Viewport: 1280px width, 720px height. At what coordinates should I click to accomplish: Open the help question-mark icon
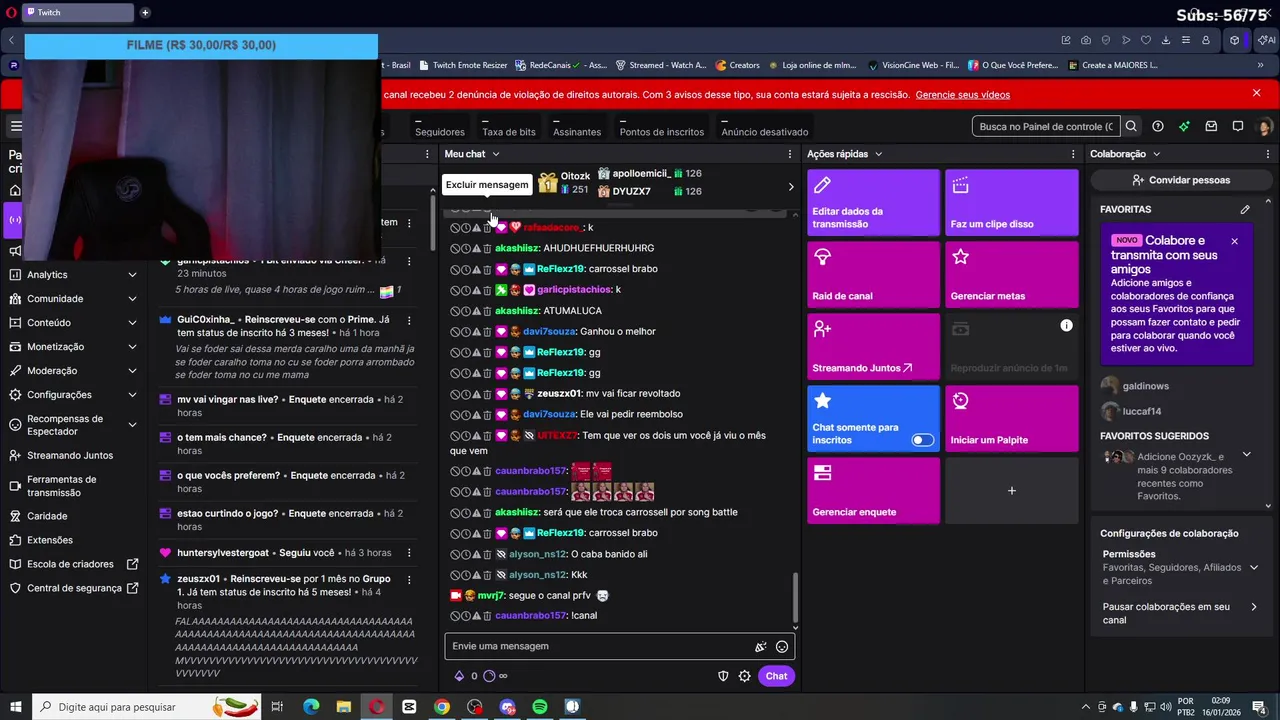[x=1158, y=126]
